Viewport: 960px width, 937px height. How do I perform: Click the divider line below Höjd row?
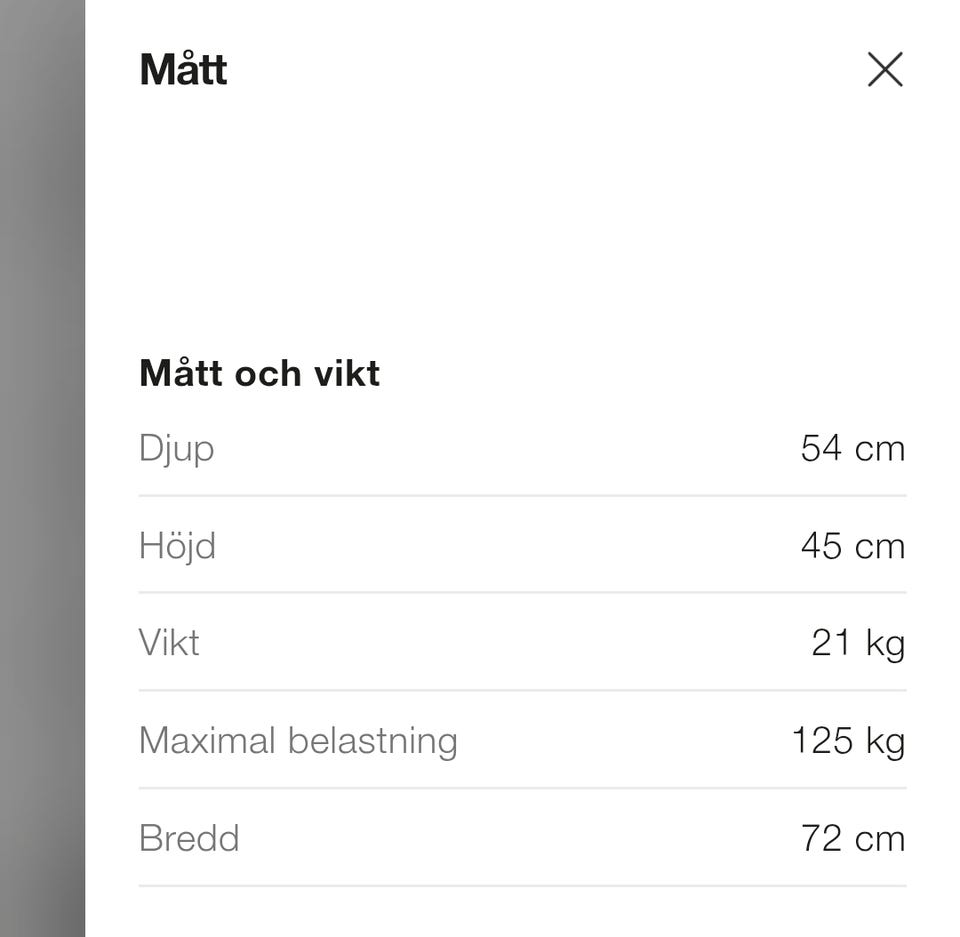[x=522, y=592]
